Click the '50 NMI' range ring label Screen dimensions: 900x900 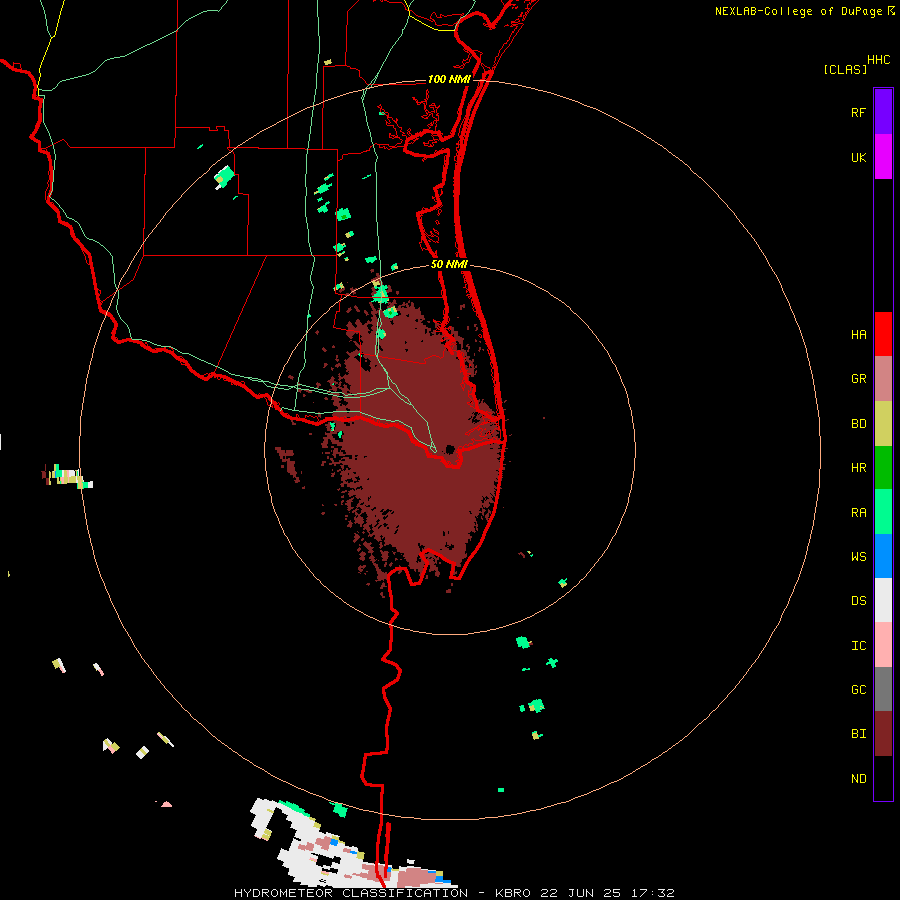coord(449,264)
